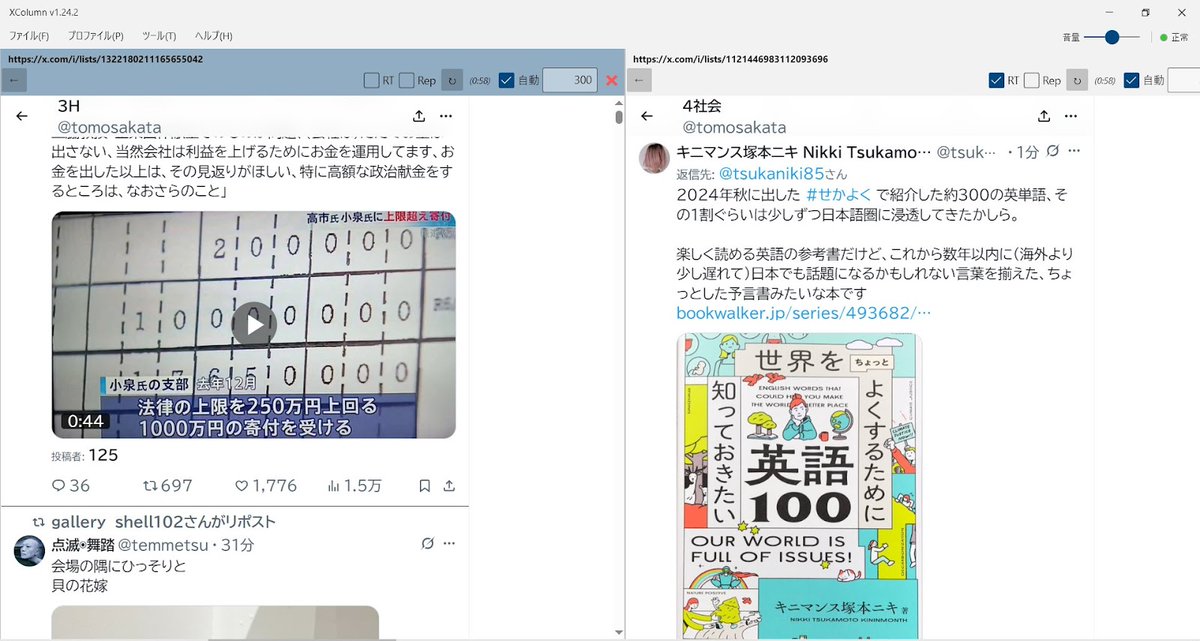
Task: Click the 31分 timestamp on temmetsu tweet
Action: [238, 545]
